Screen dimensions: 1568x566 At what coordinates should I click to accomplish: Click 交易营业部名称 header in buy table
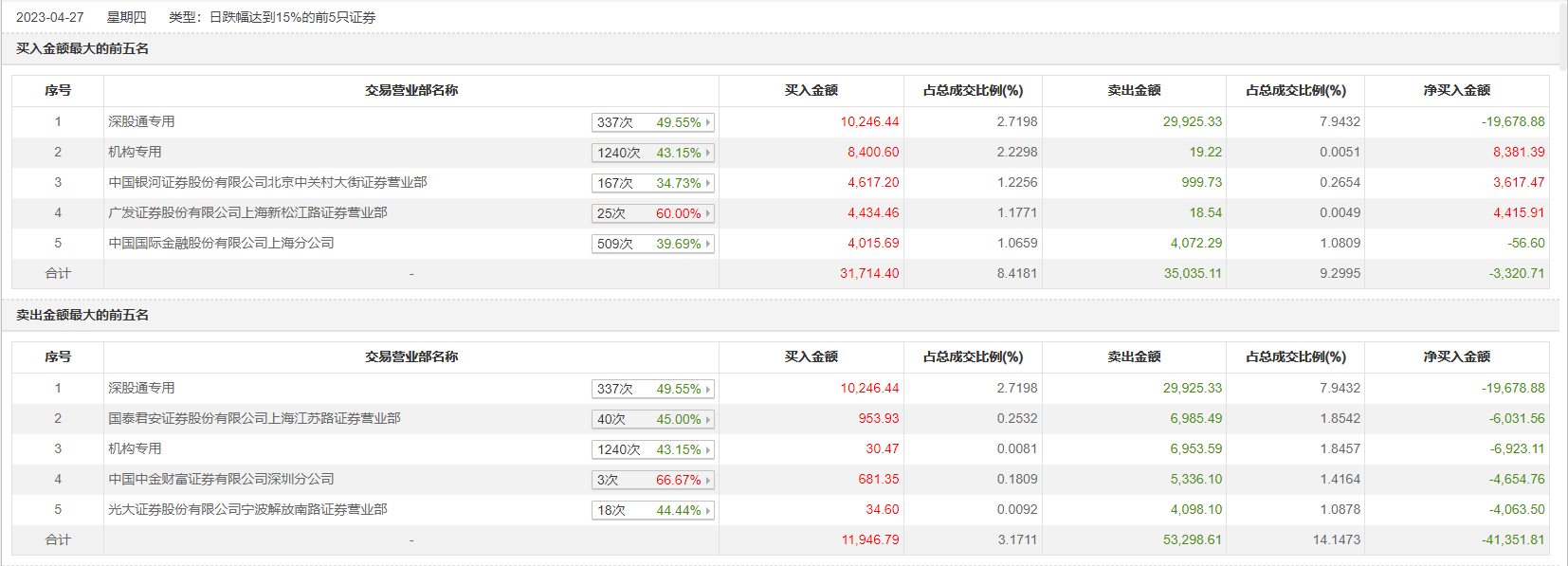[x=411, y=90]
